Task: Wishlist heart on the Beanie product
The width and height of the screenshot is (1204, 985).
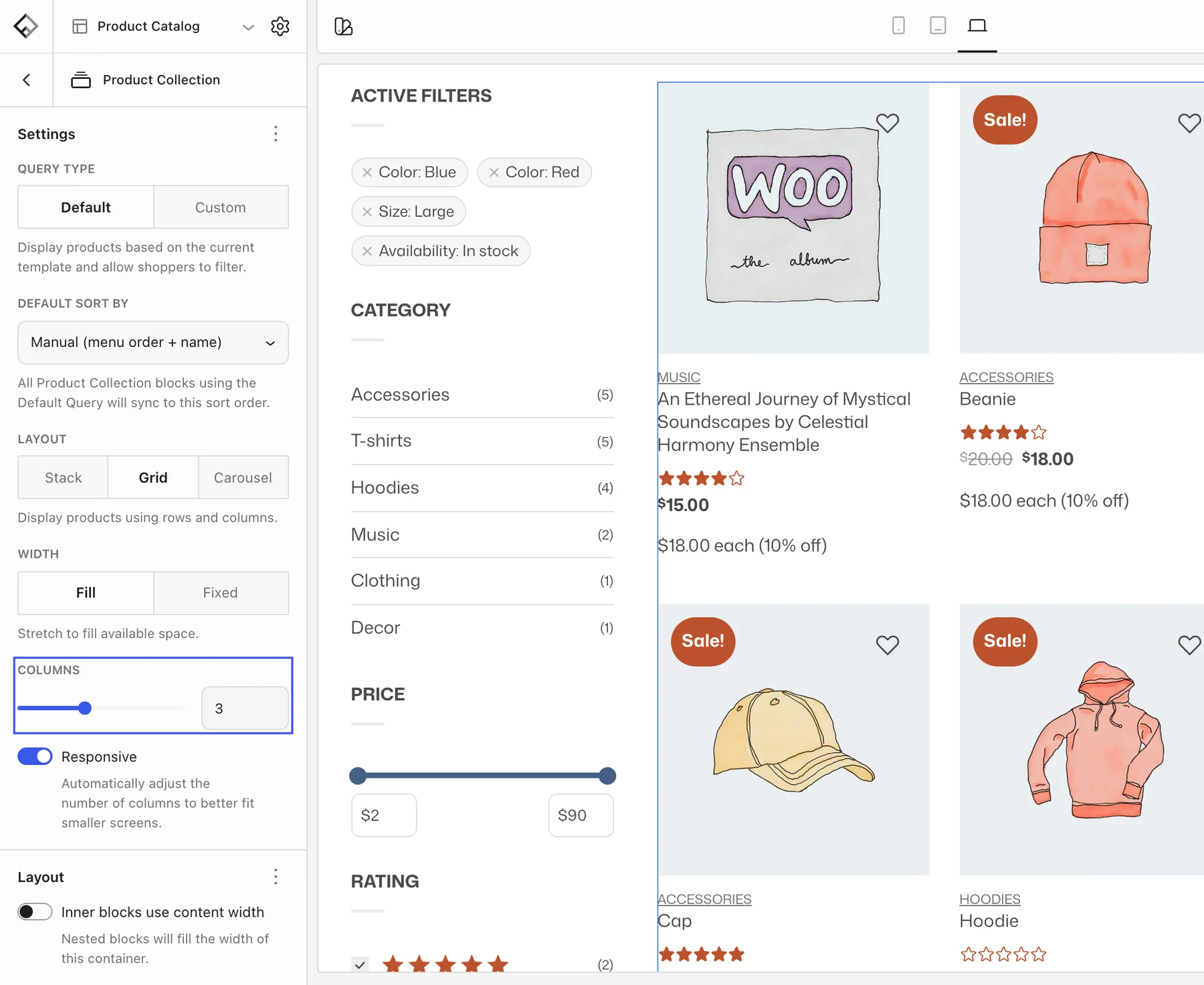Action: click(x=1189, y=123)
